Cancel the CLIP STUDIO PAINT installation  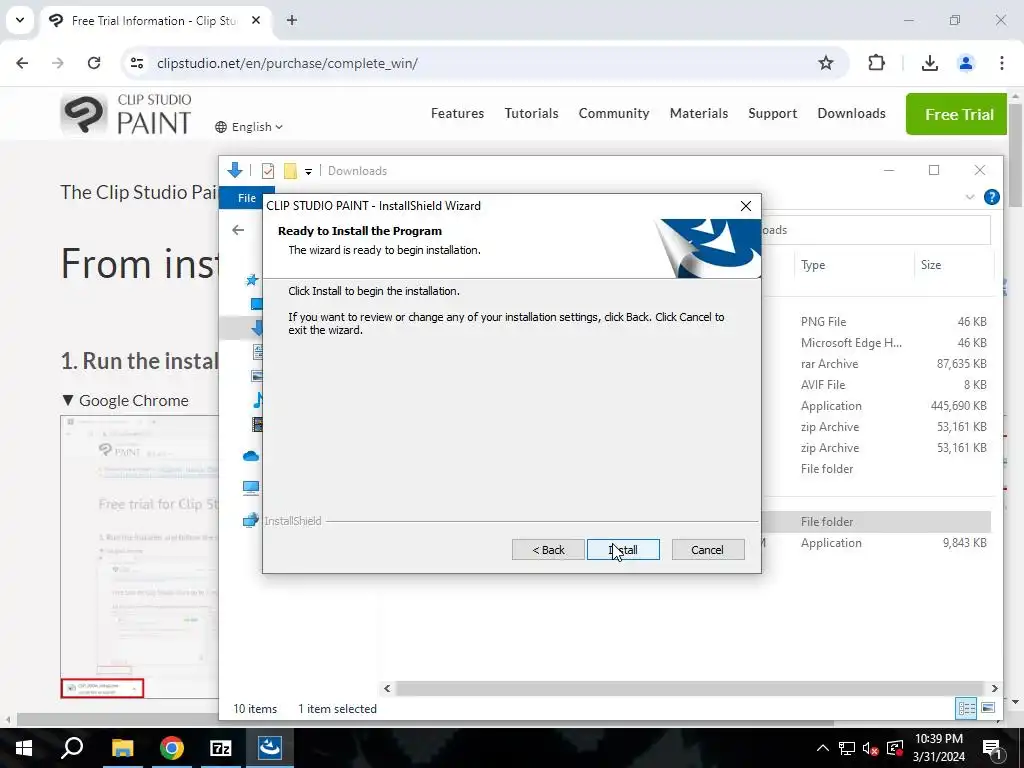pyautogui.click(x=708, y=550)
